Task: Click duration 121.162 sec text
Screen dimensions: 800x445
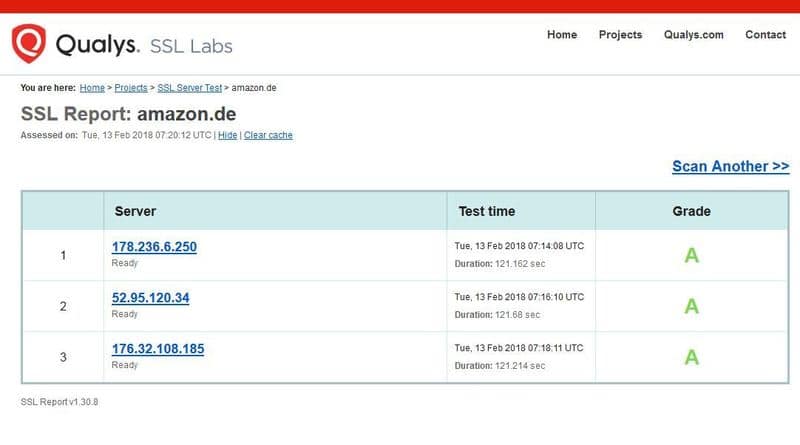Action: [x=499, y=264]
